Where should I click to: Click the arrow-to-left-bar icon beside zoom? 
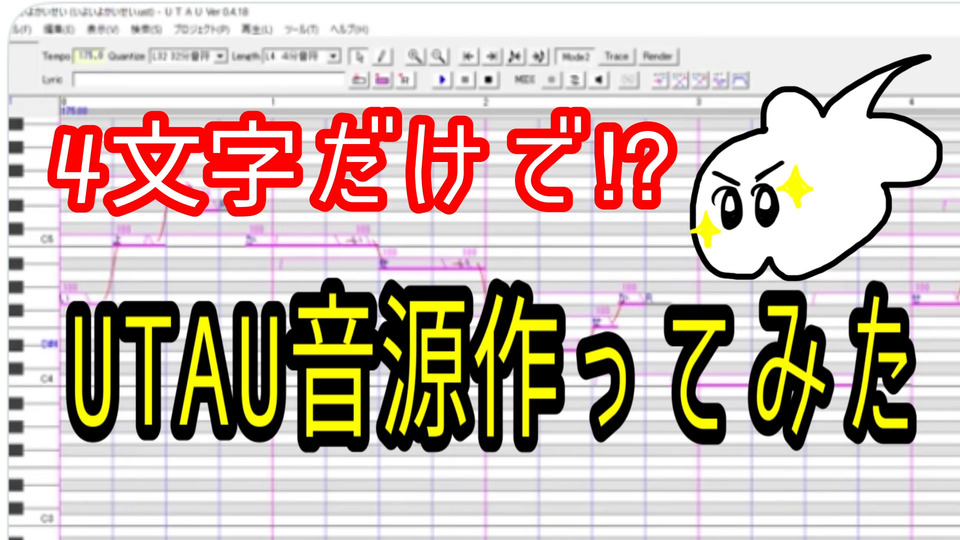pyautogui.click(x=468, y=56)
